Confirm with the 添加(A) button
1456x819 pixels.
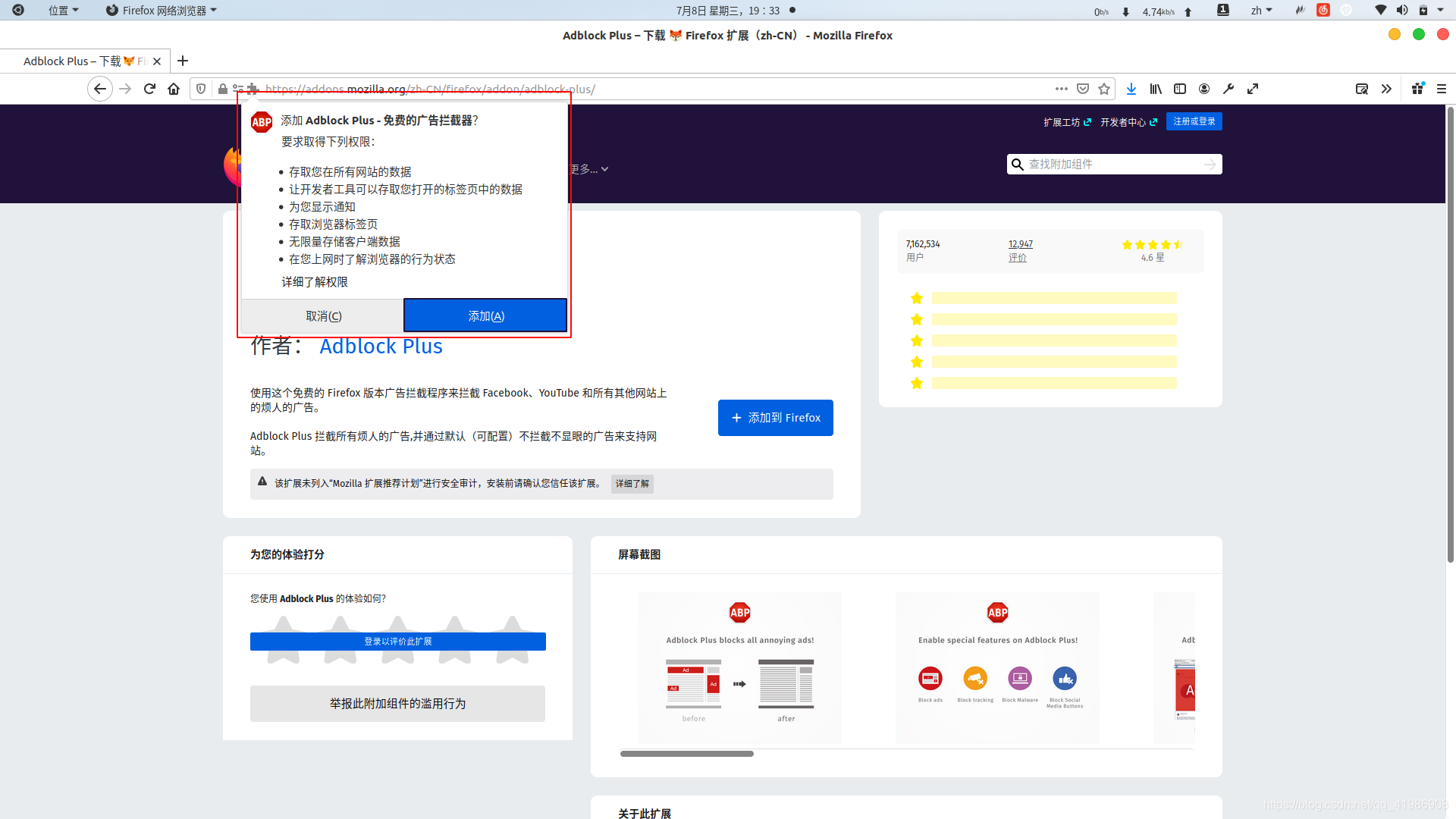485,315
